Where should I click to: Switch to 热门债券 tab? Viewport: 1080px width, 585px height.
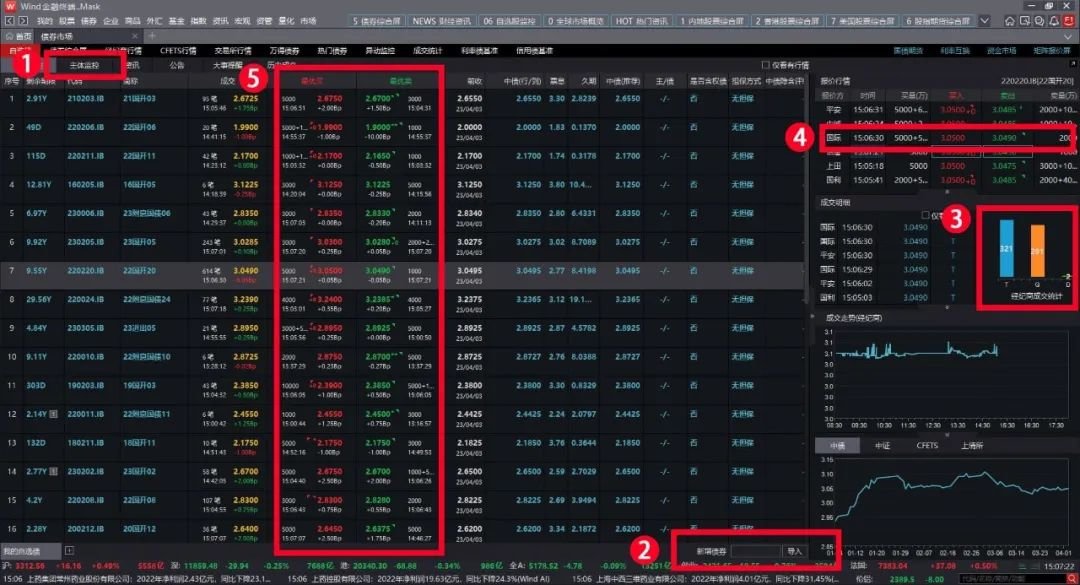[x=332, y=50]
